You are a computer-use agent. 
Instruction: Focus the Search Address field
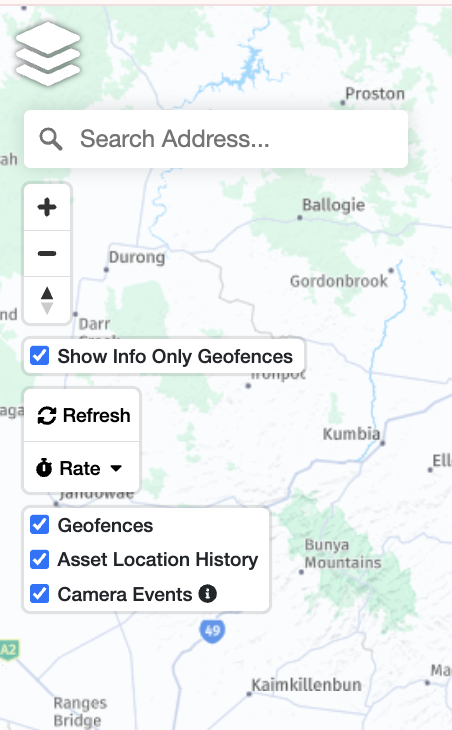pos(216,139)
